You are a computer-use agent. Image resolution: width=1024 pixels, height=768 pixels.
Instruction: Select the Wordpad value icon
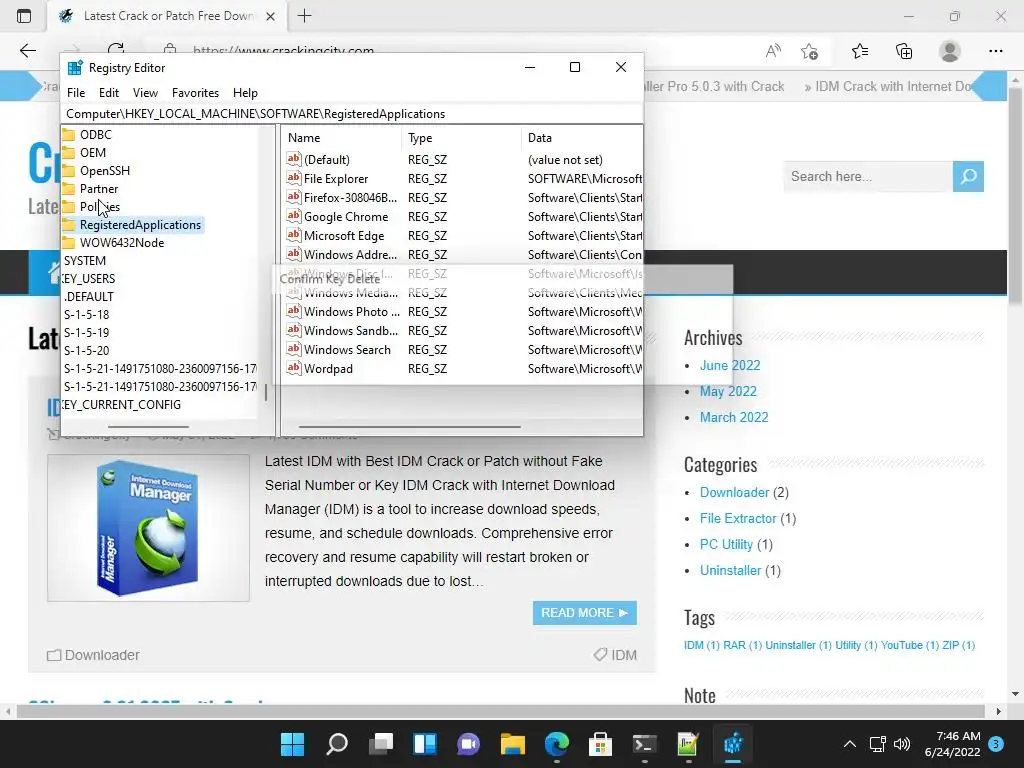[x=294, y=368]
